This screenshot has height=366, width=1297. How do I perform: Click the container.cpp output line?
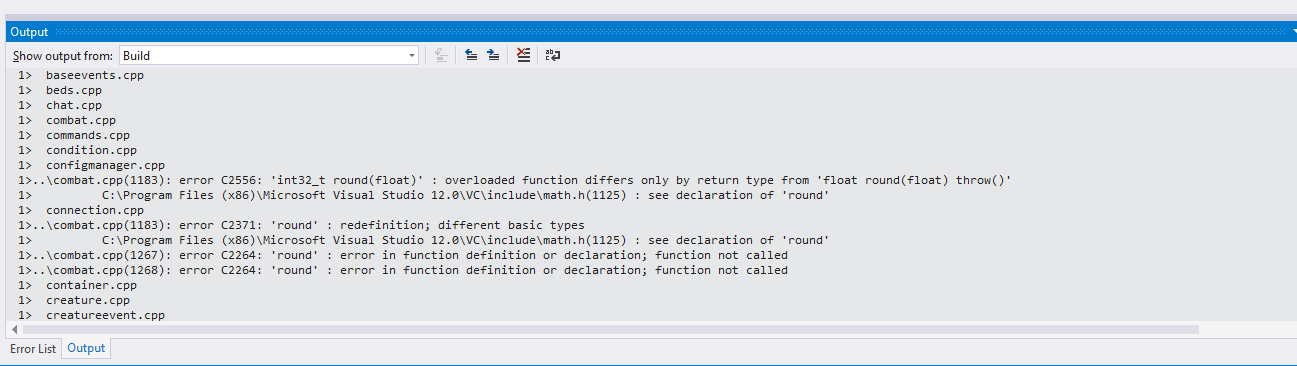coord(77,285)
